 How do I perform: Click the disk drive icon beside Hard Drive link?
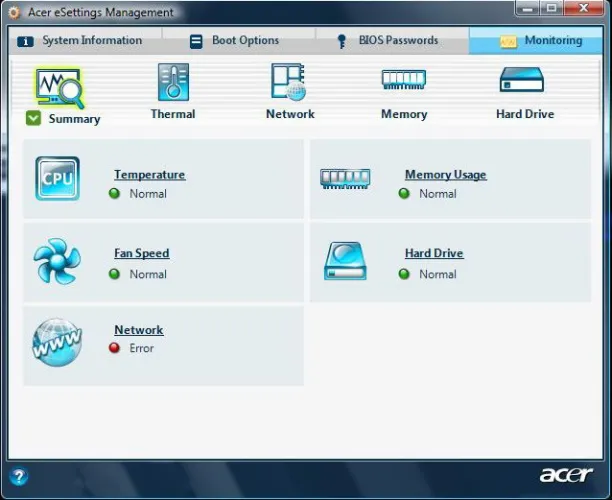(345, 261)
